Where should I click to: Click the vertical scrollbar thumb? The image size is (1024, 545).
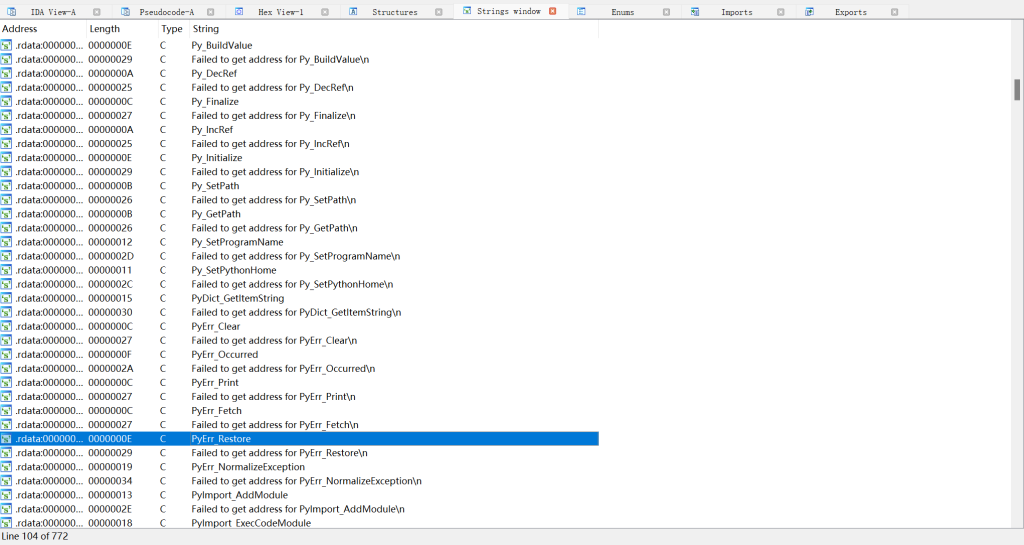(1017, 90)
